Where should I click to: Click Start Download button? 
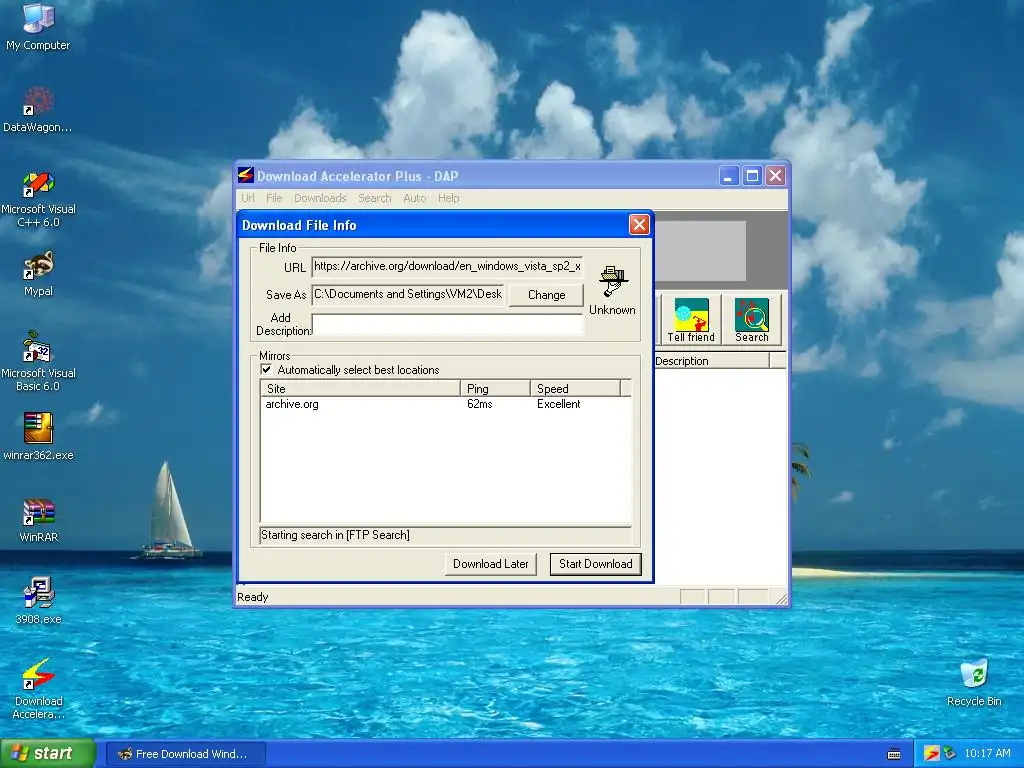596,564
